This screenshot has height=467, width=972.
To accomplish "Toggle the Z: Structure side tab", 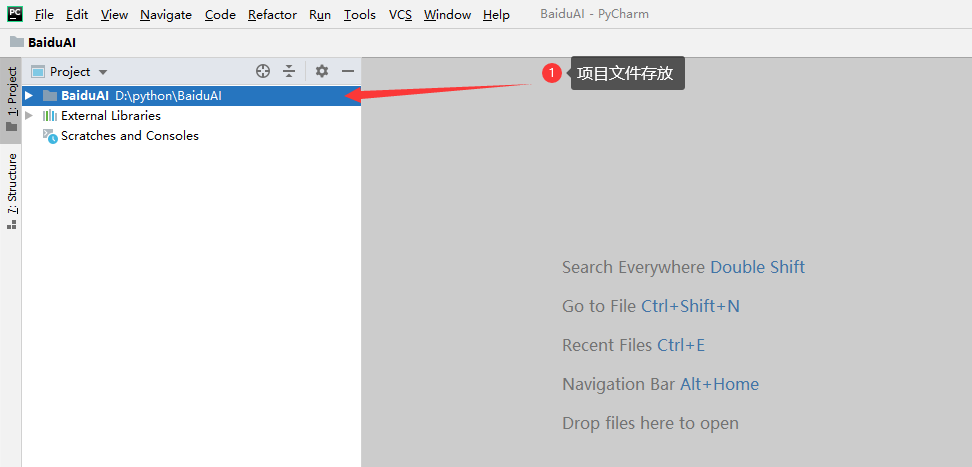I will (x=12, y=191).
